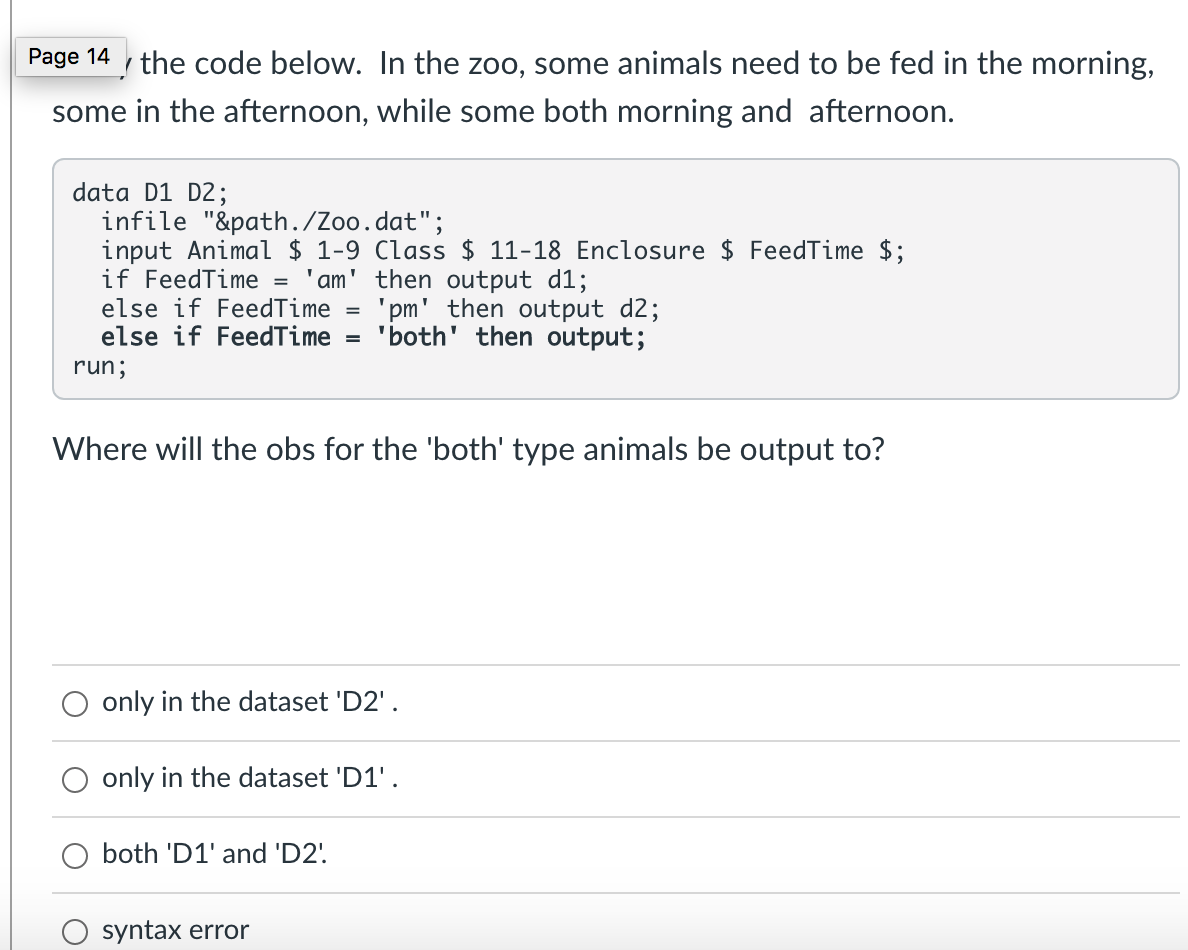Viewport: 1188px width, 950px height.
Task: Select the "only in the dataset 'D2'" radio button
Action: [74, 704]
